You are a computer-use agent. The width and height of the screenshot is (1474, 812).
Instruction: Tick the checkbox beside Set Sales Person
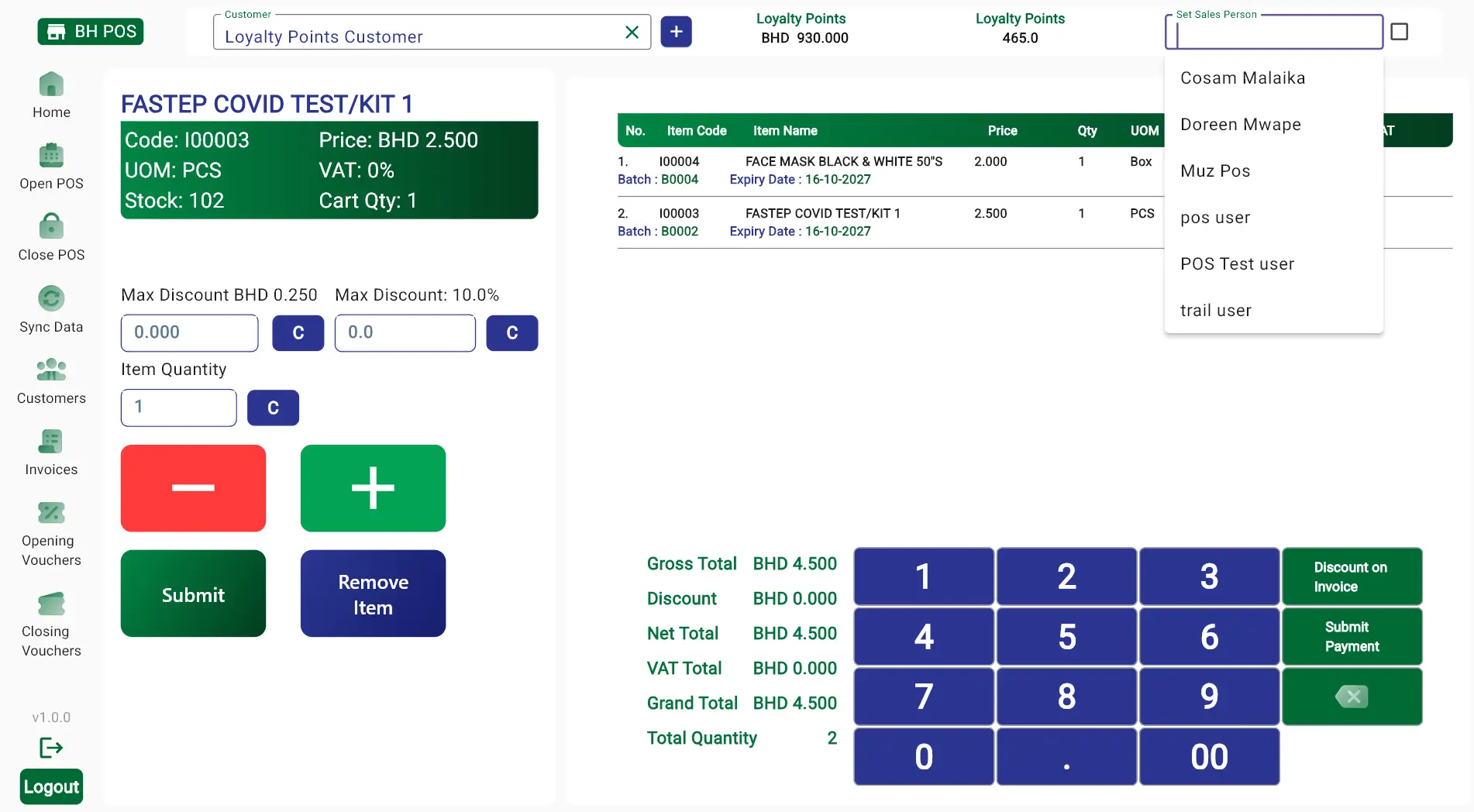tap(1399, 32)
